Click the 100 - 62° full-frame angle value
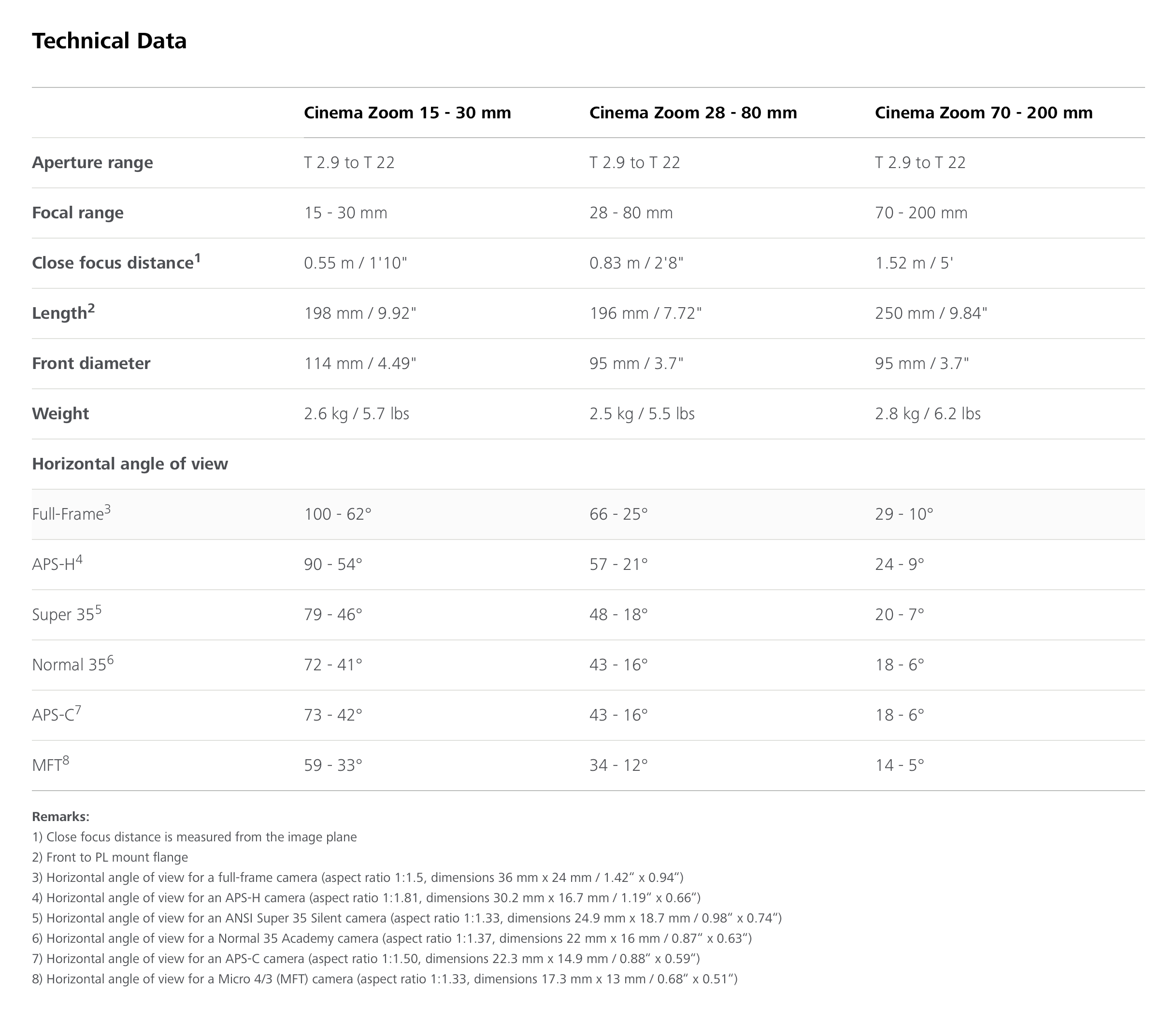 point(337,514)
